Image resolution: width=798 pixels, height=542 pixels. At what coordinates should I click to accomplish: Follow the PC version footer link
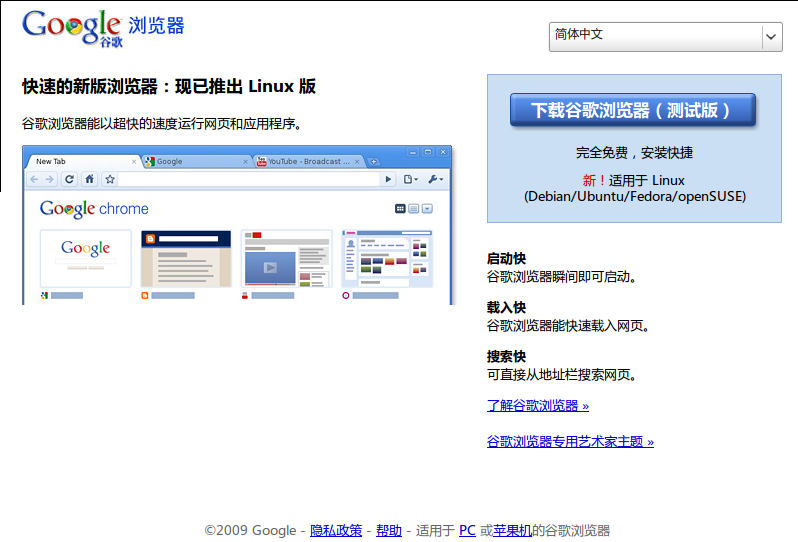point(467,530)
